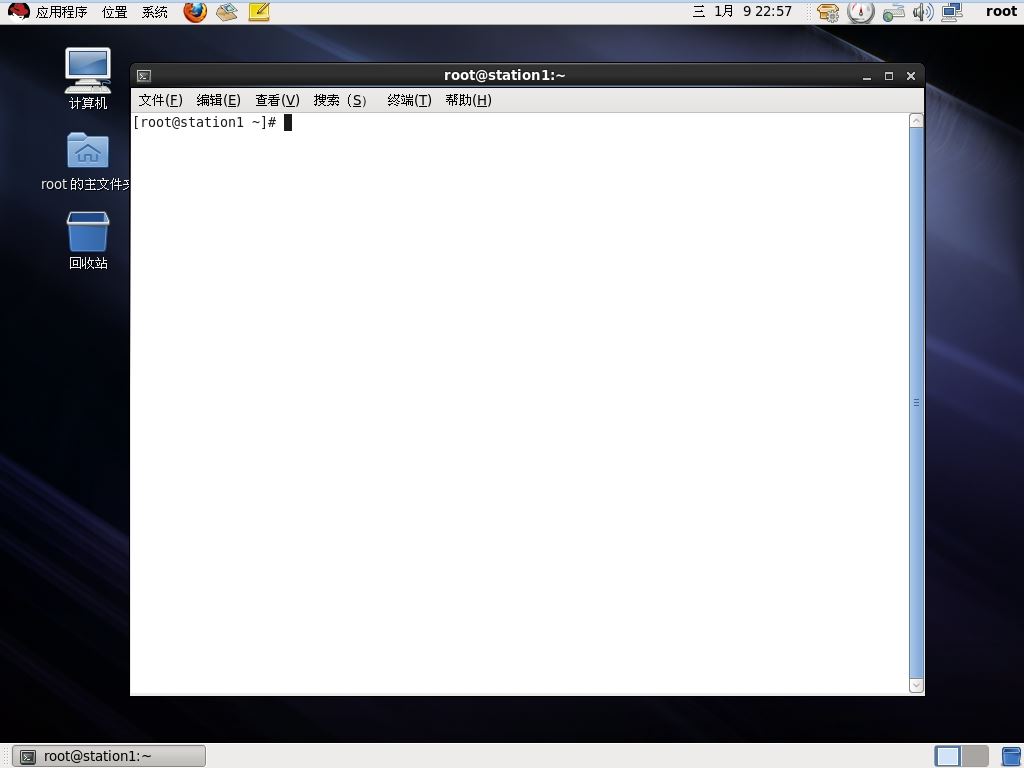Select the 计算机 (Computer) desktop icon
Viewport: 1024px width, 768px height.
click(88, 78)
